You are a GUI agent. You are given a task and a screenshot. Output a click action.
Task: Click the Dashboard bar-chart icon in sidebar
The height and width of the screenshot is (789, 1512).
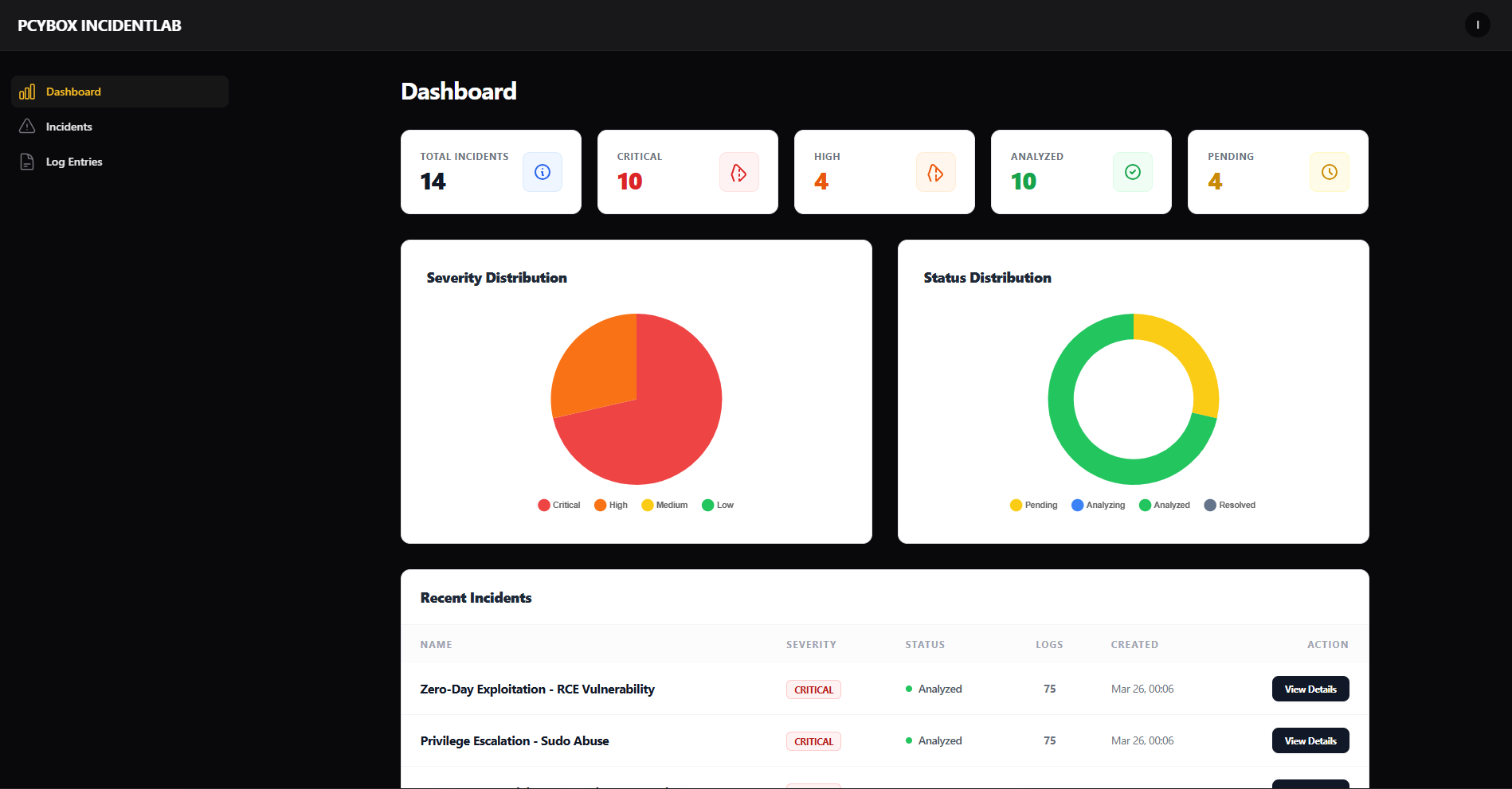(27, 92)
